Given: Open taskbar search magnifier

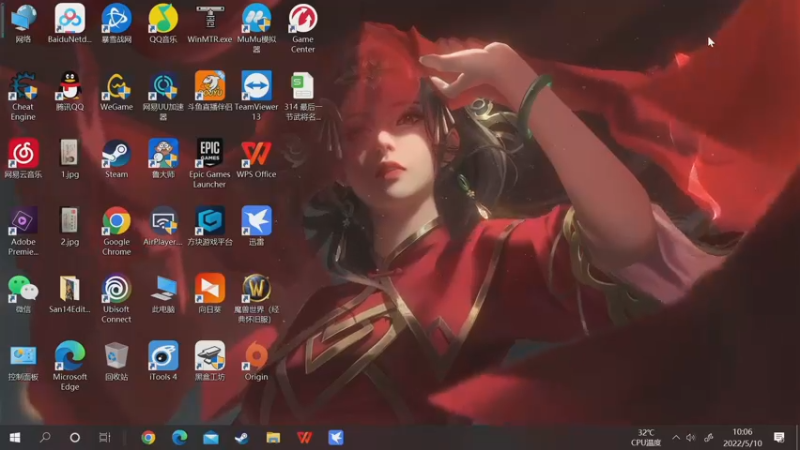Looking at the screenshot, I should tap(45, 437).
